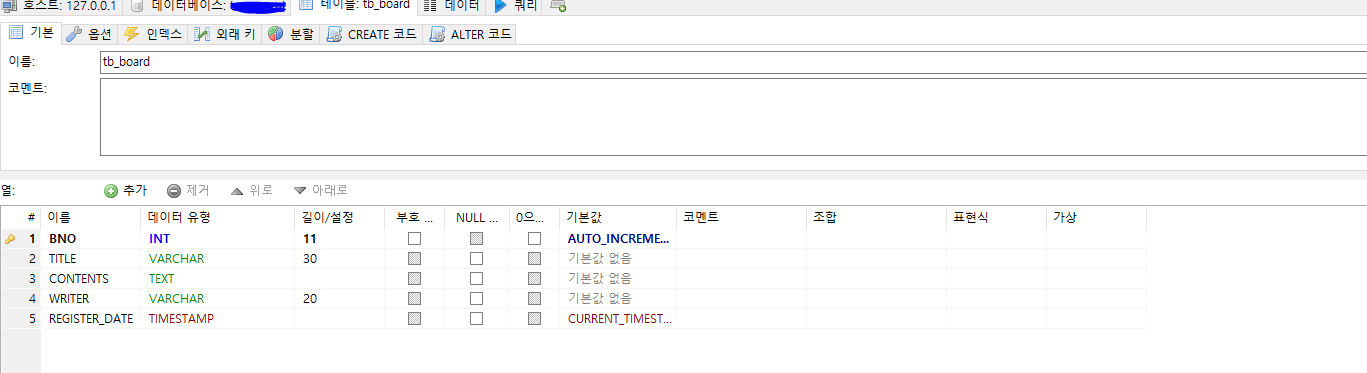The image size is (1367, 373).
Task: Move column down with 아래로 button
Action: [320, 190]
